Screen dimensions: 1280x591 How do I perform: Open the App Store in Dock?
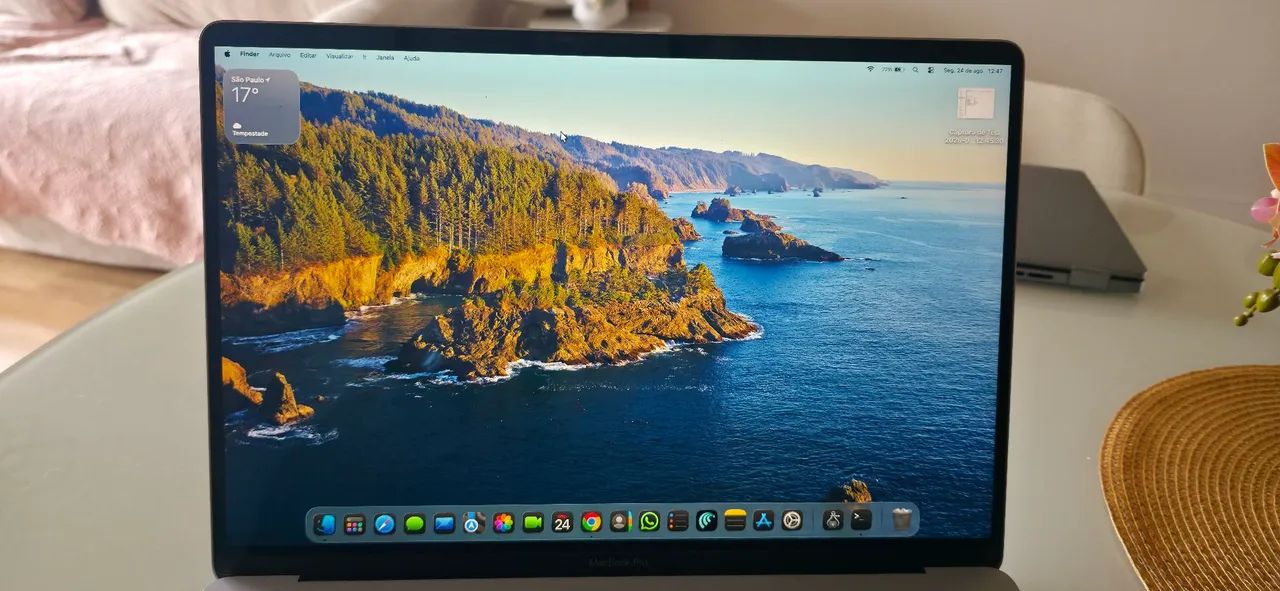tap(763, 520)
